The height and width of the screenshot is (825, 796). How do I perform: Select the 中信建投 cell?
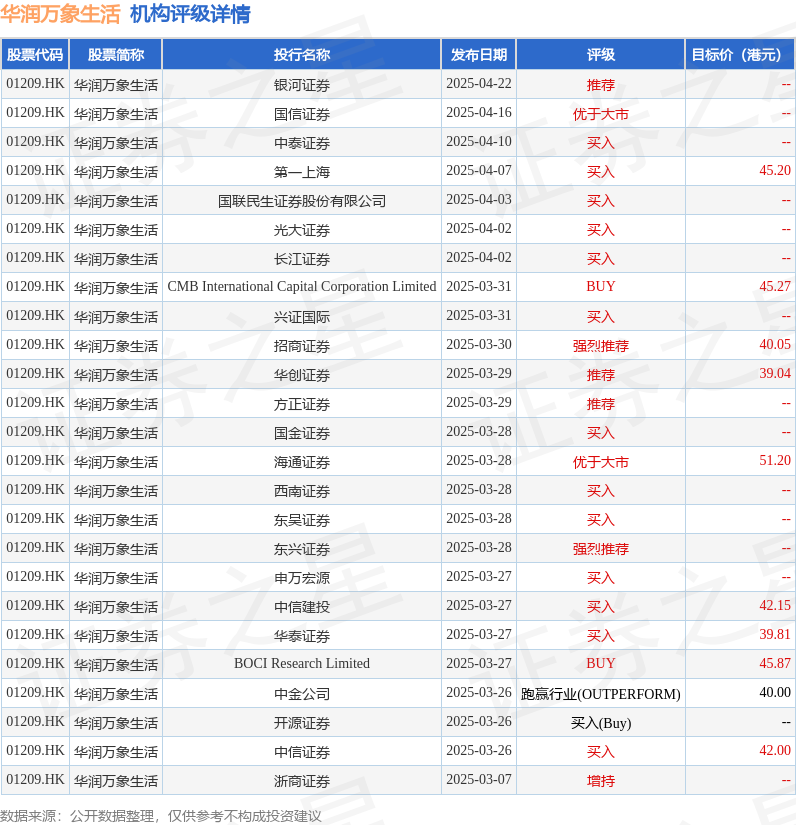[301, 606]
